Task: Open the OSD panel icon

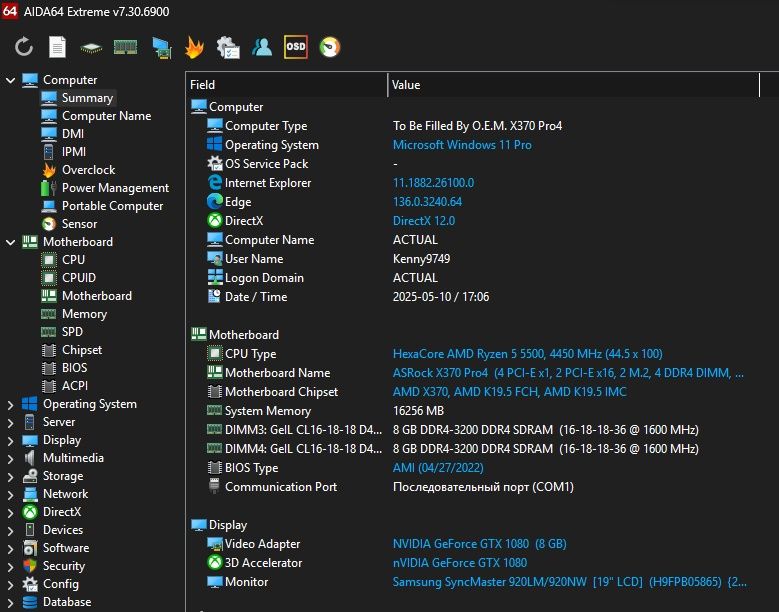Action: click(296, 47)
